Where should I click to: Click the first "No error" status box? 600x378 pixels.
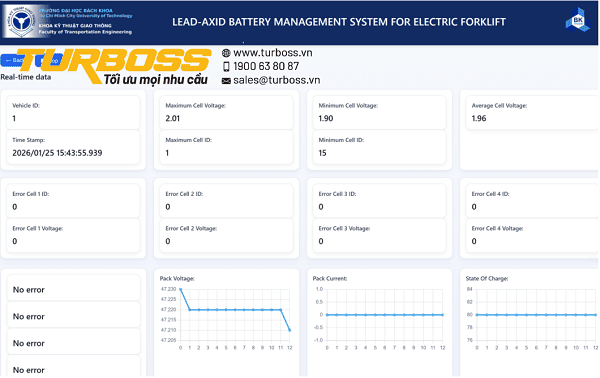[x=73, y=289]
